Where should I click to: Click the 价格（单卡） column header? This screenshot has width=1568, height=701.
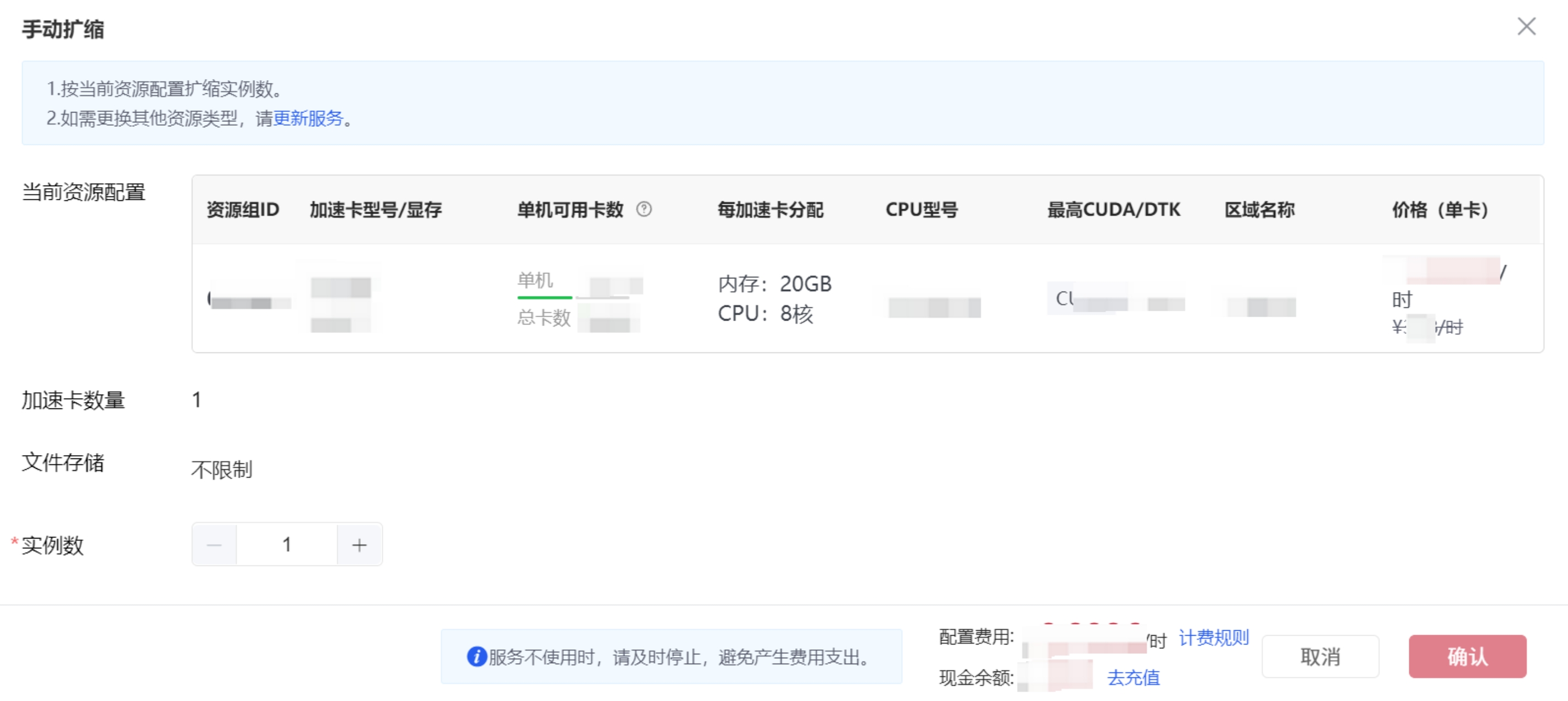(x=1439, y=210)
